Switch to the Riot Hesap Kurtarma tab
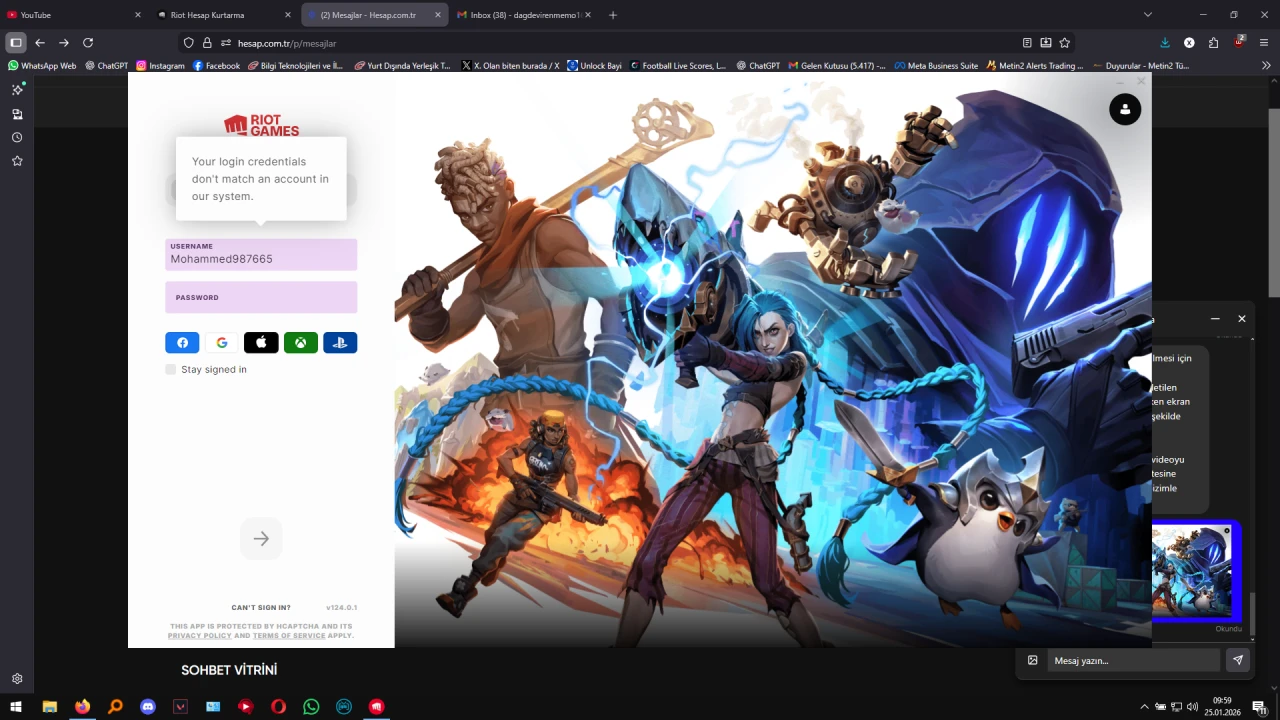The width and height of the screenshot is (1280, 720). 225,15
